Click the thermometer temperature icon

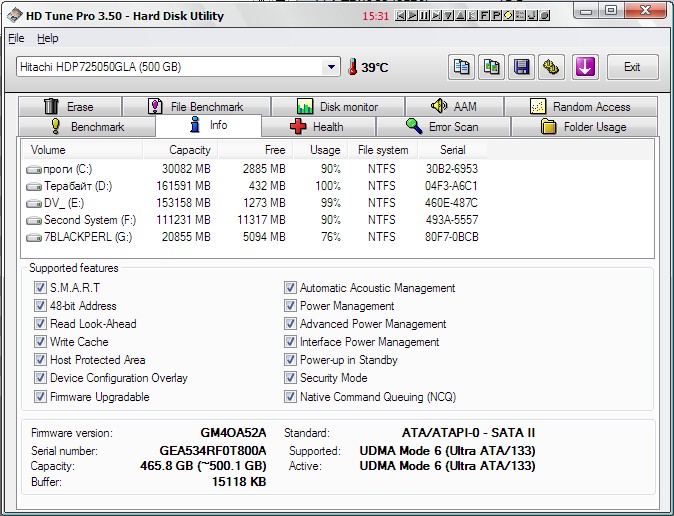(352, 67)
